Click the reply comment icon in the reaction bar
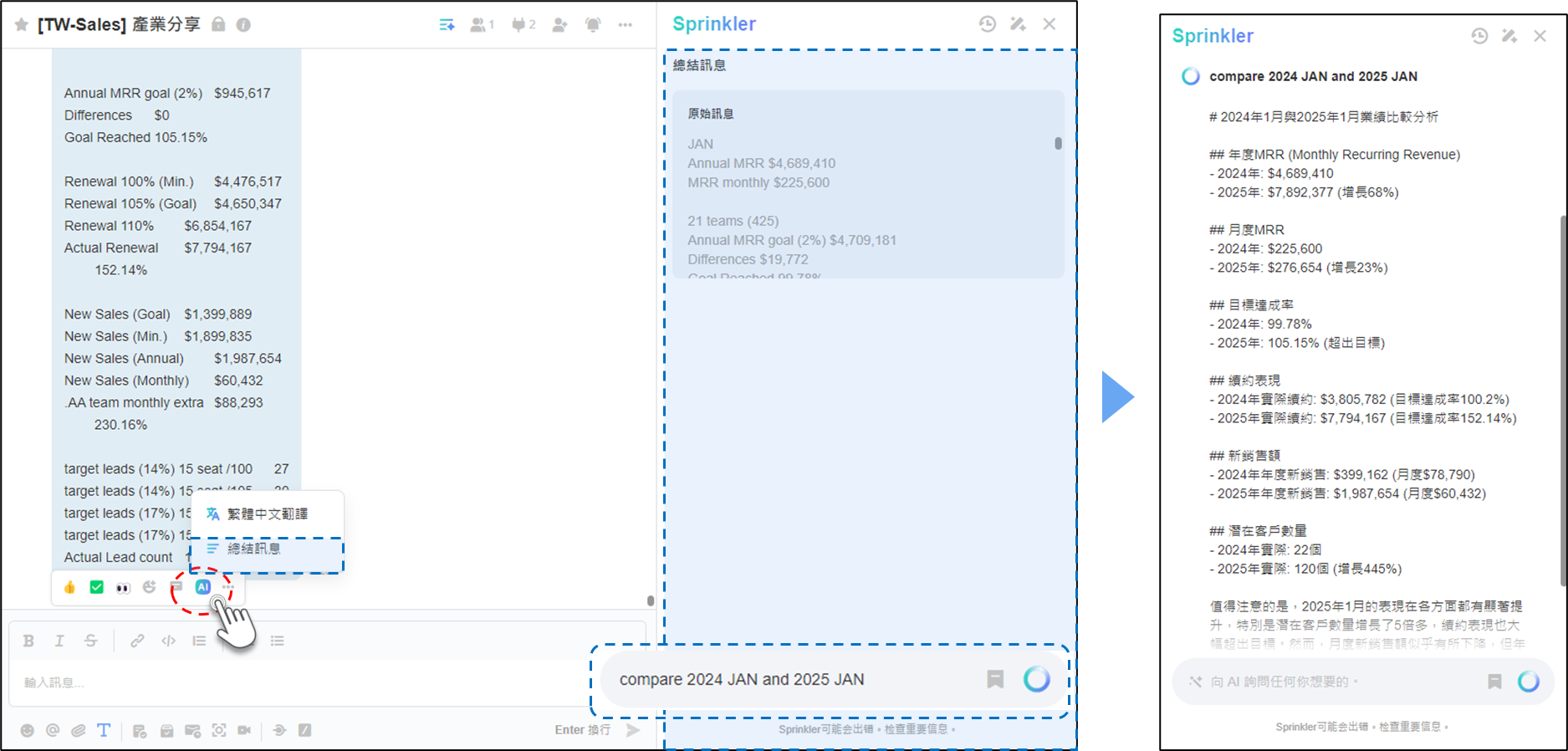The image size is (1568, 751). (x=176, y=587)
